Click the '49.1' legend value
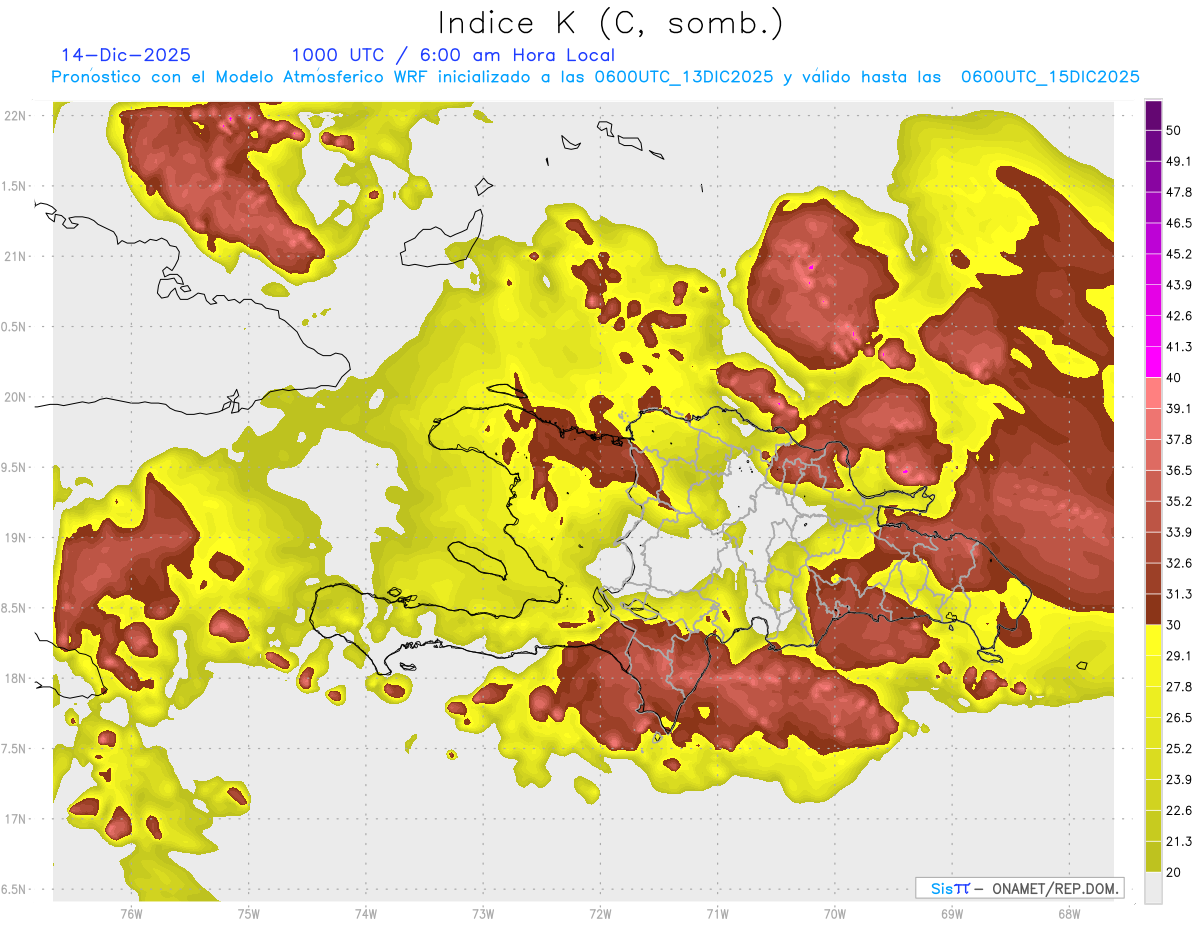The width and height of the screenshot is (1200, 927). [x=1180, y=161]
